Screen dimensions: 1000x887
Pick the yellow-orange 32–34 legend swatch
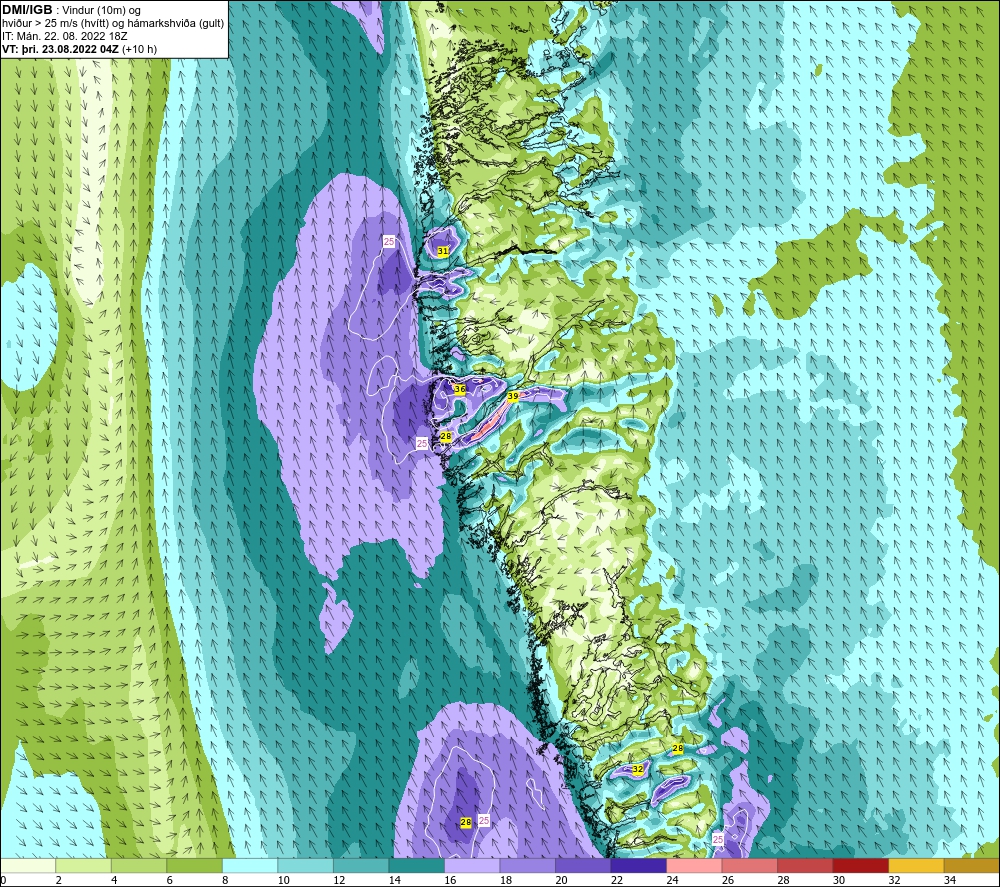click(x=916, y=866)
